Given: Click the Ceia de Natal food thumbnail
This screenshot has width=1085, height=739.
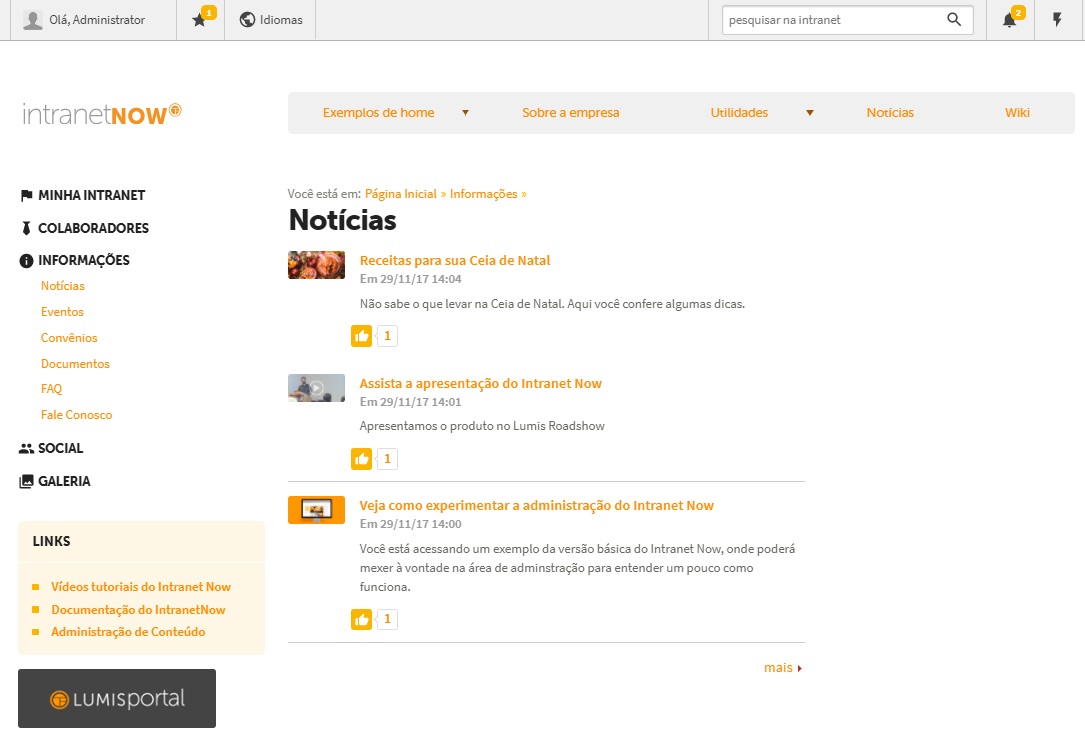Looking at the screenshot, I should click(x=316, y=265).
